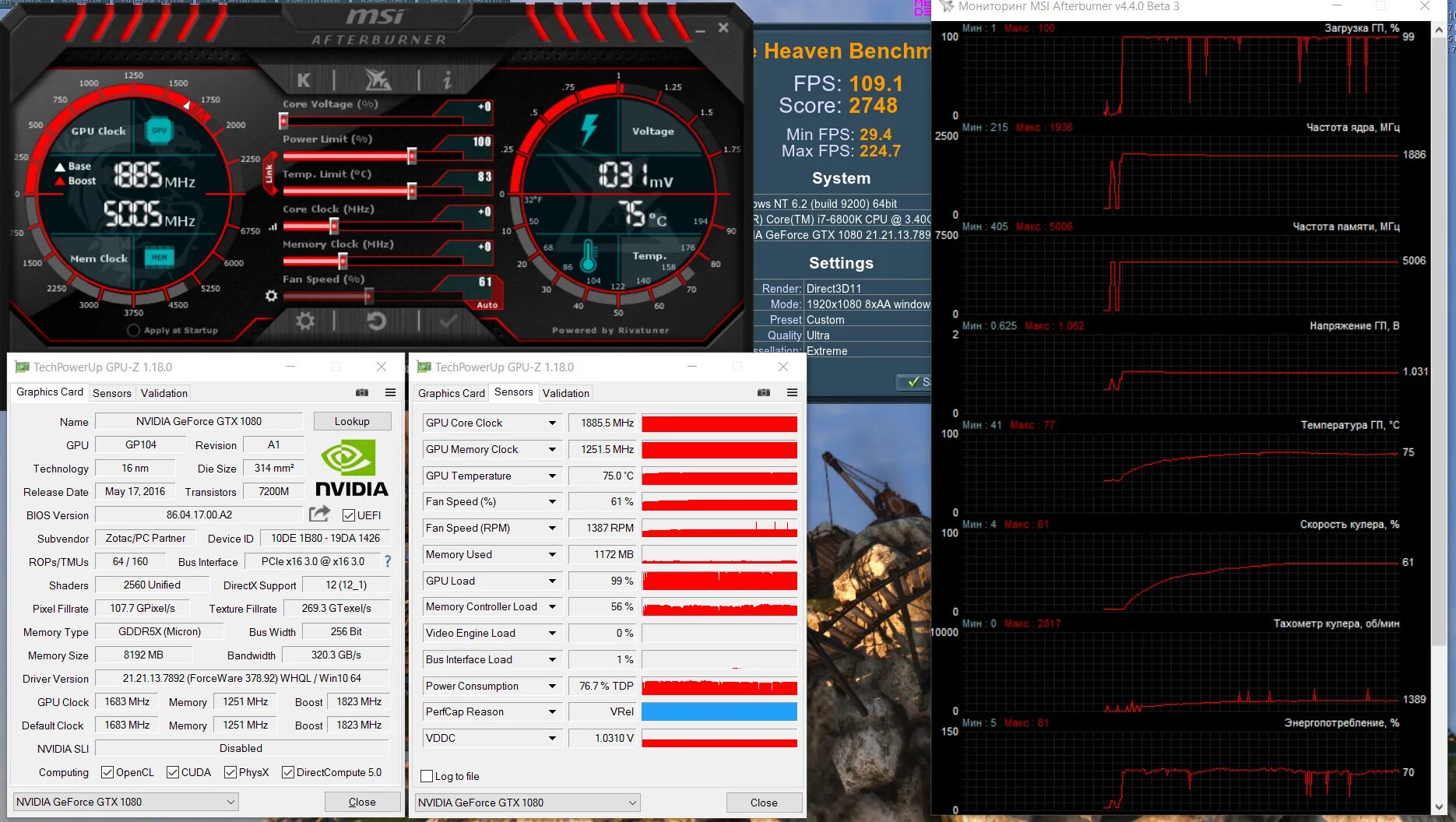
Task: Click the PerfCap Reason blue graph bar
Action: pos(719,711)
